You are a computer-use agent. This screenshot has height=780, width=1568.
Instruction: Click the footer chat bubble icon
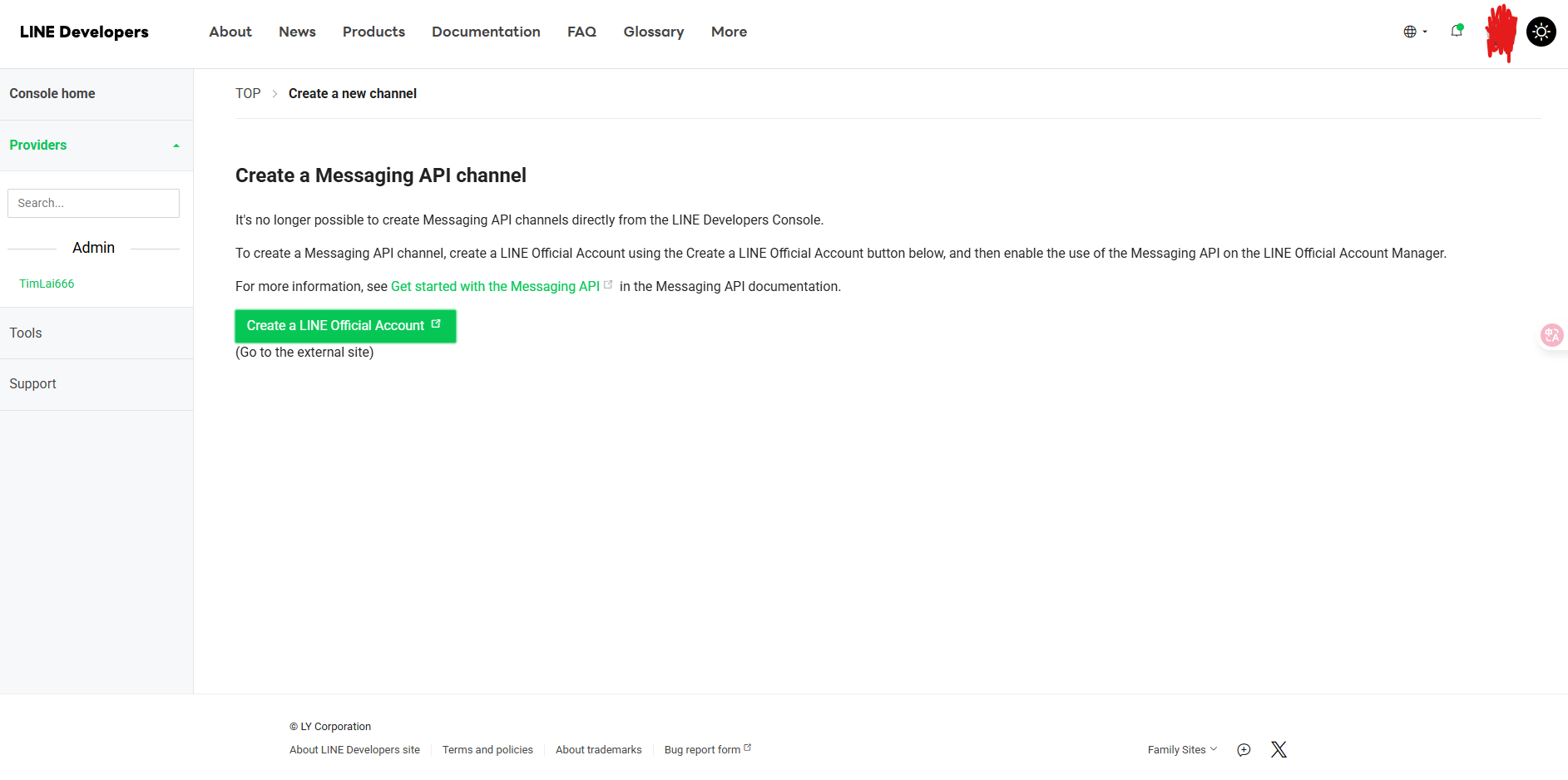coord(1244,749)
